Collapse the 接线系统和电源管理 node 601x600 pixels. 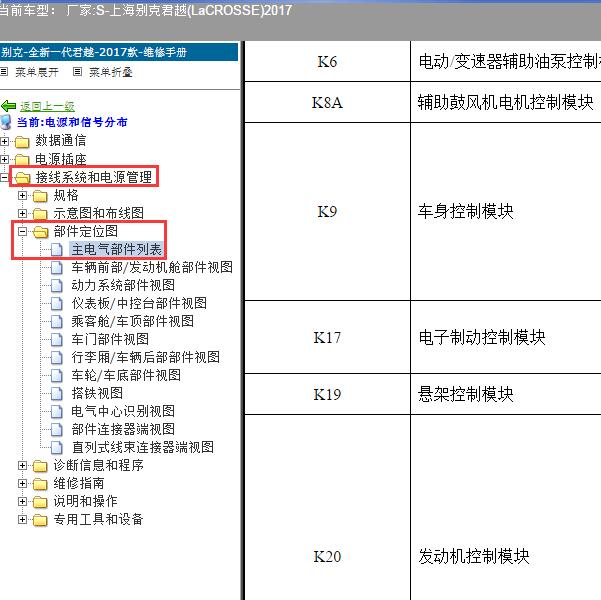(4, 177)
